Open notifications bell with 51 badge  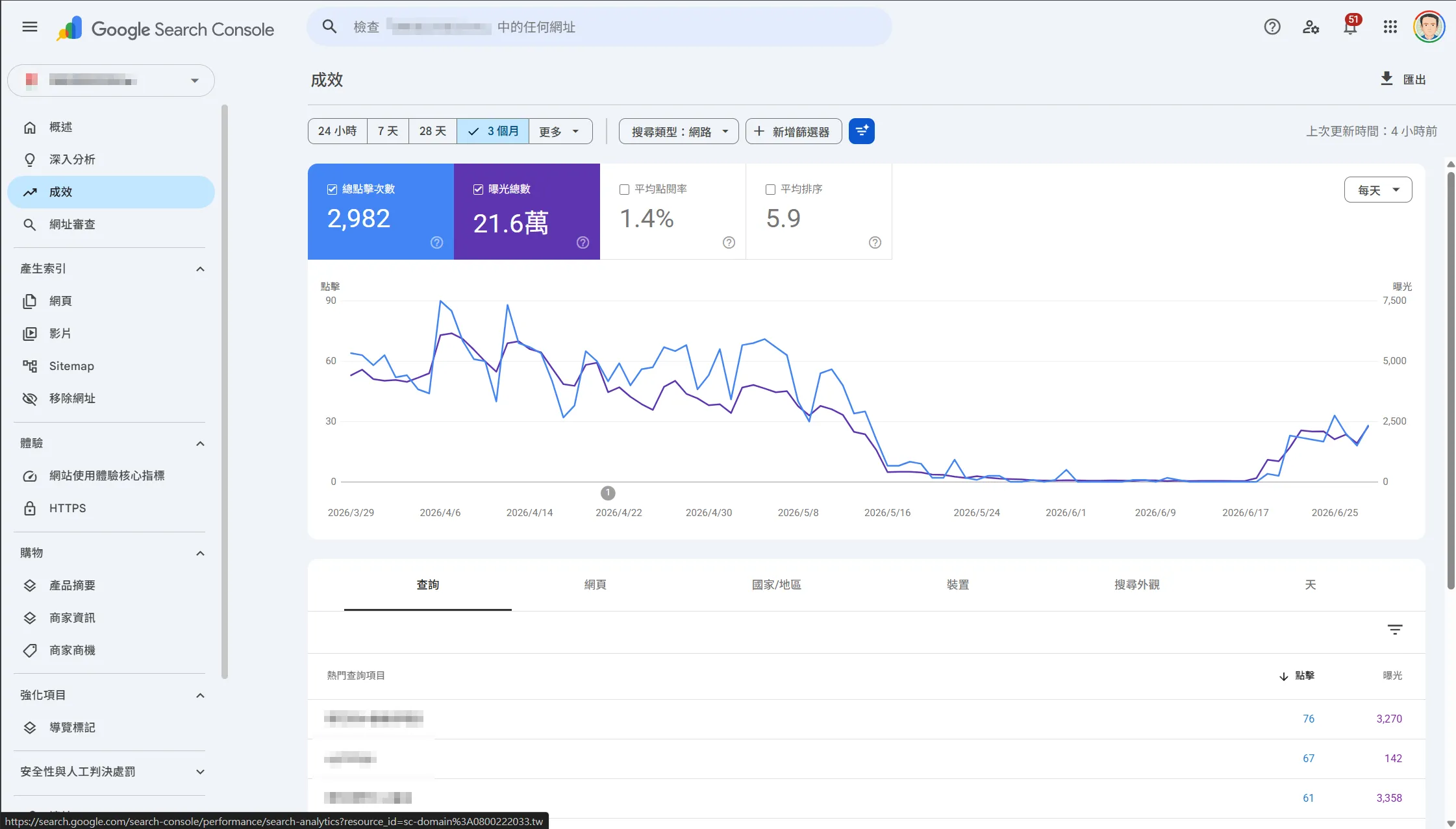1351,27
